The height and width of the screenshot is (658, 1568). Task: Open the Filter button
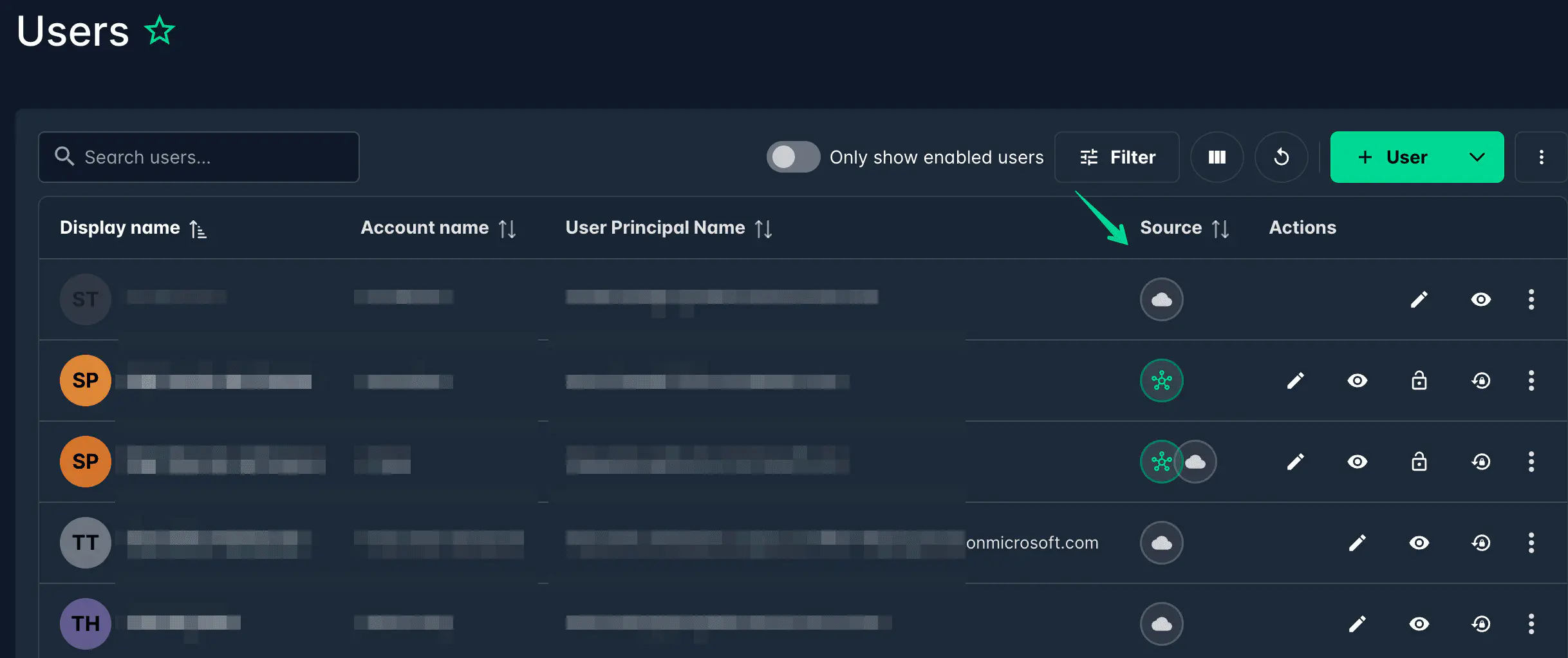1117,157
